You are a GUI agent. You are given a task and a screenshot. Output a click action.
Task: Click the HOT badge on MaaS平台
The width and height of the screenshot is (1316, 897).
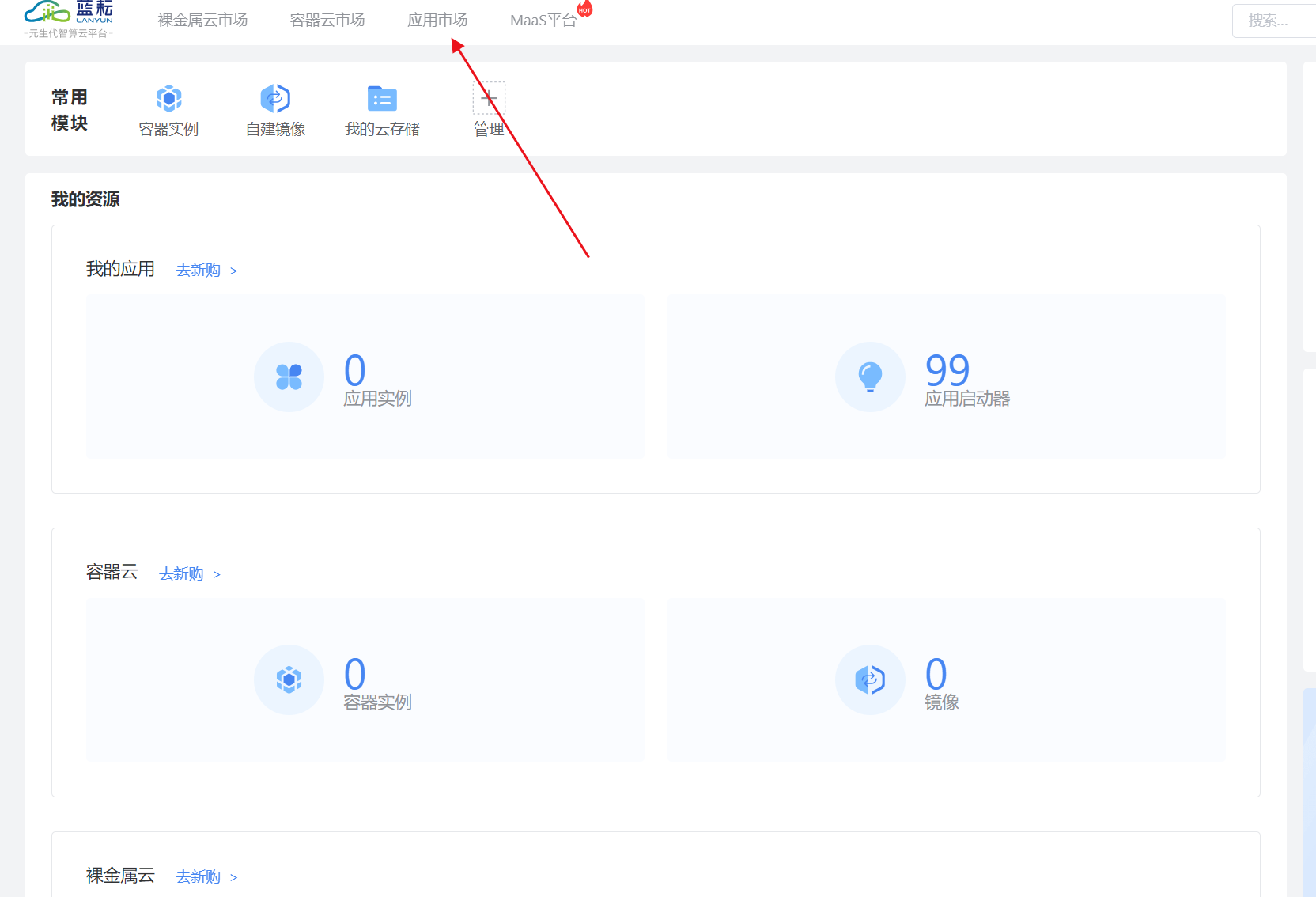coord(584,9)
